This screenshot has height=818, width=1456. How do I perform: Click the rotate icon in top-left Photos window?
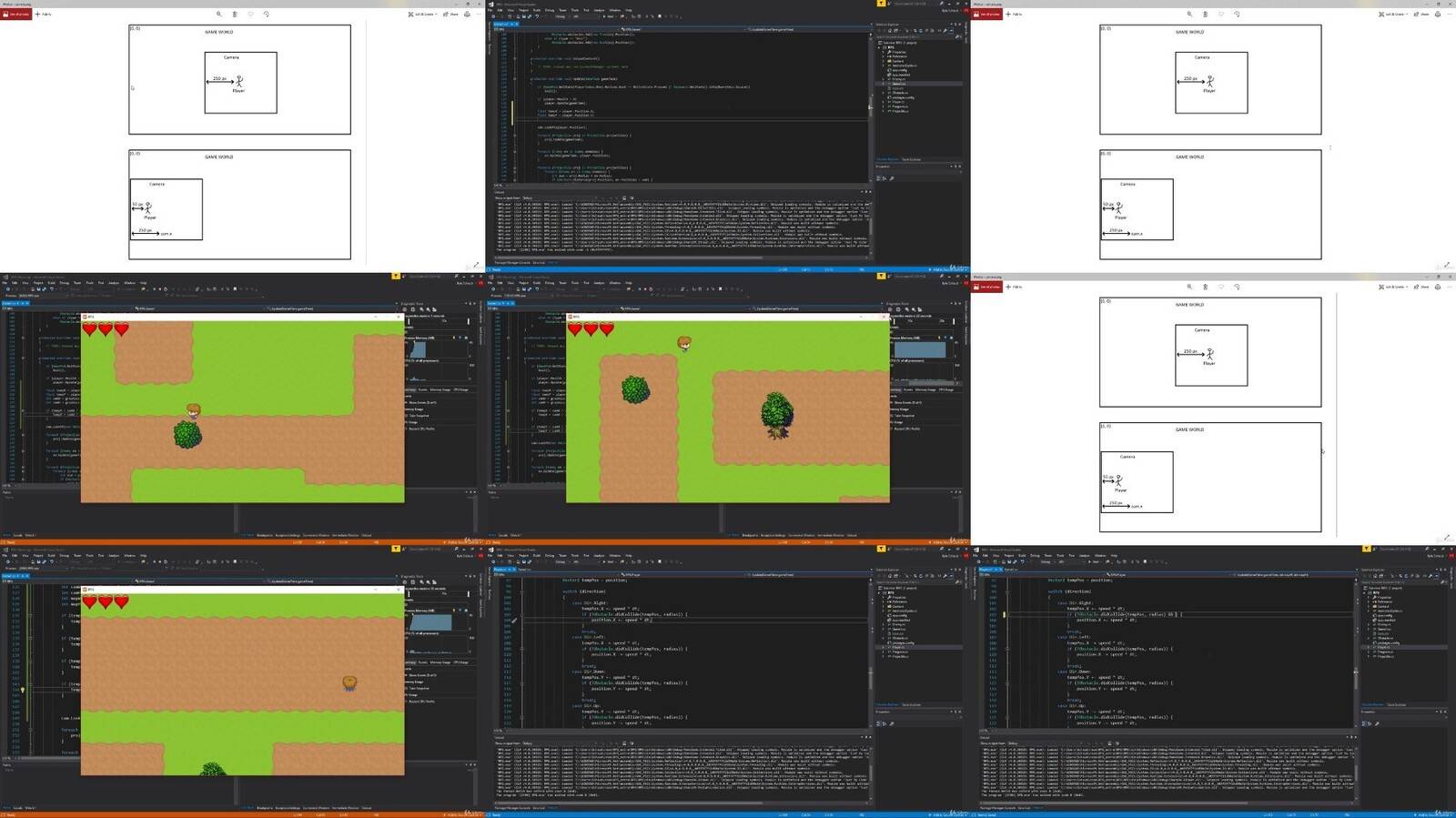point(266,14)
